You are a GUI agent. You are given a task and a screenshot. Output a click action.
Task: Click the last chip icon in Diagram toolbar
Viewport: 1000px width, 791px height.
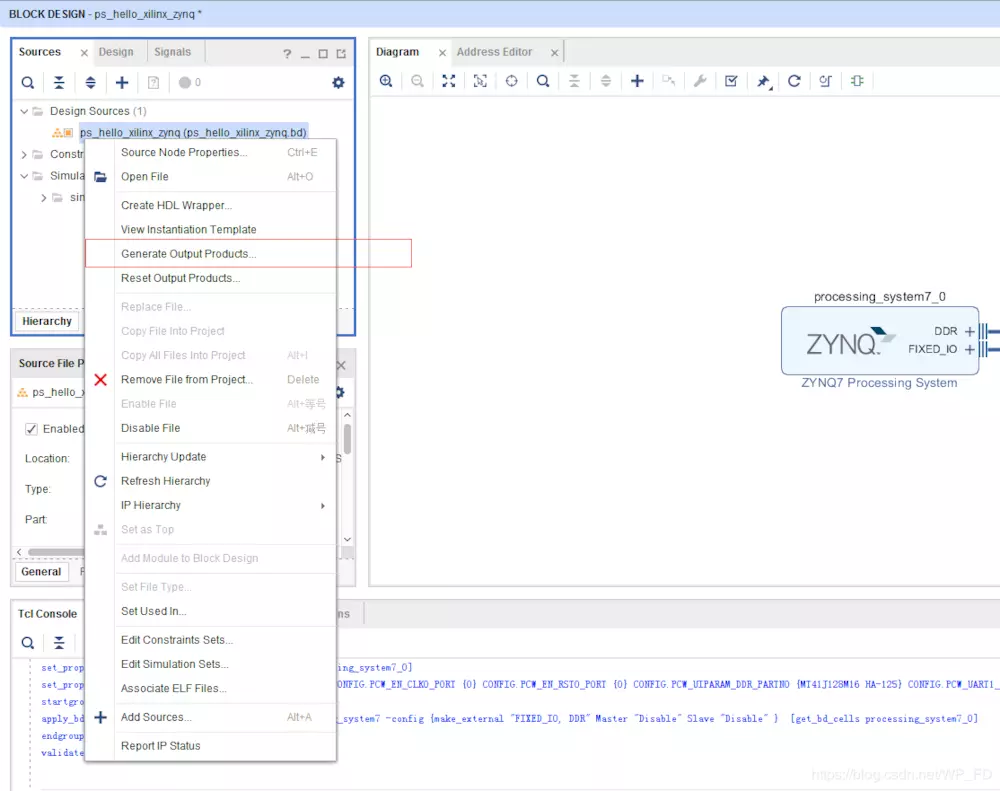coord(857,81)
